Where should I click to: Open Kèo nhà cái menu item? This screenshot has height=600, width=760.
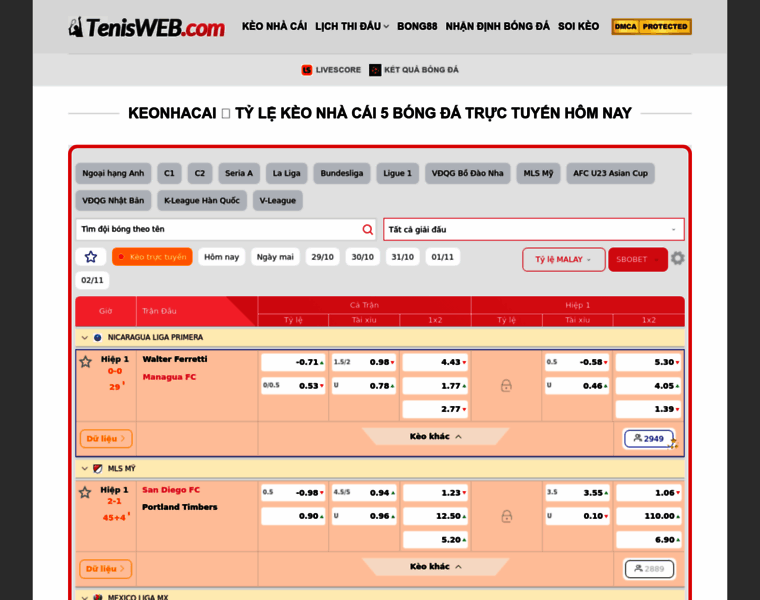pyautogui.click(x=274, y=27)
